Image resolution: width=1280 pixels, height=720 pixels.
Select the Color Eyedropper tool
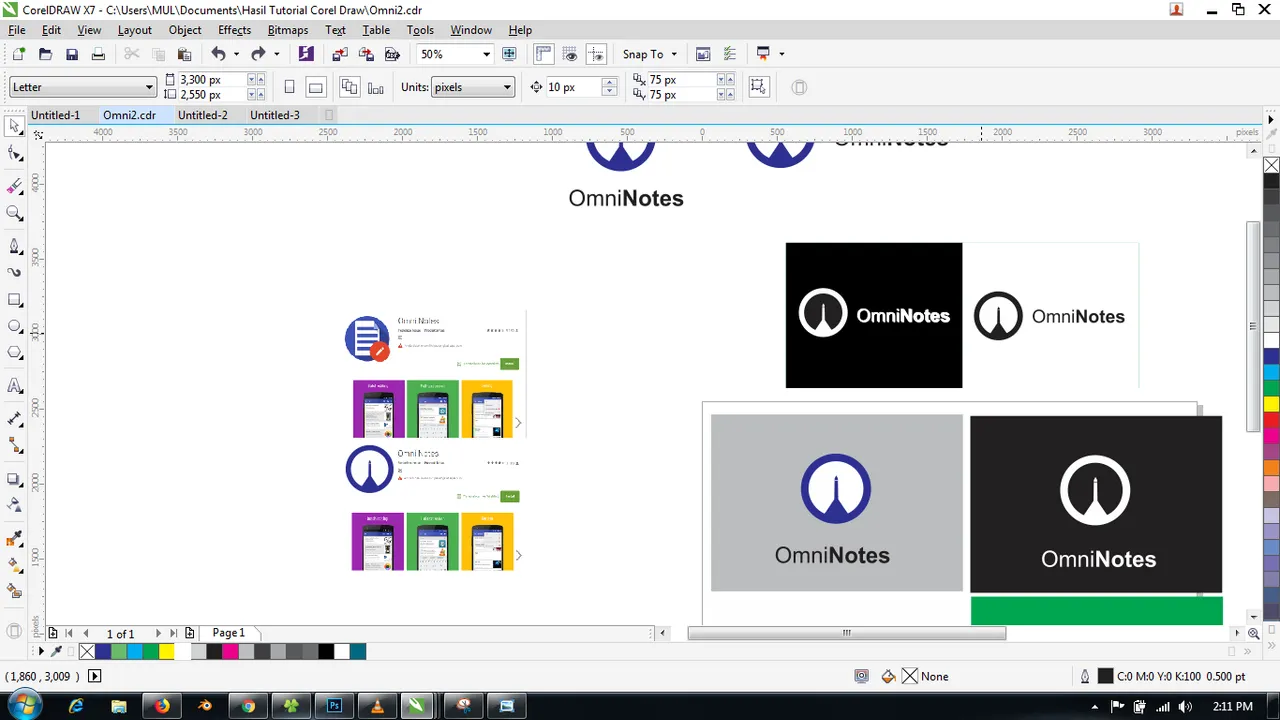[x=14, y=539]
